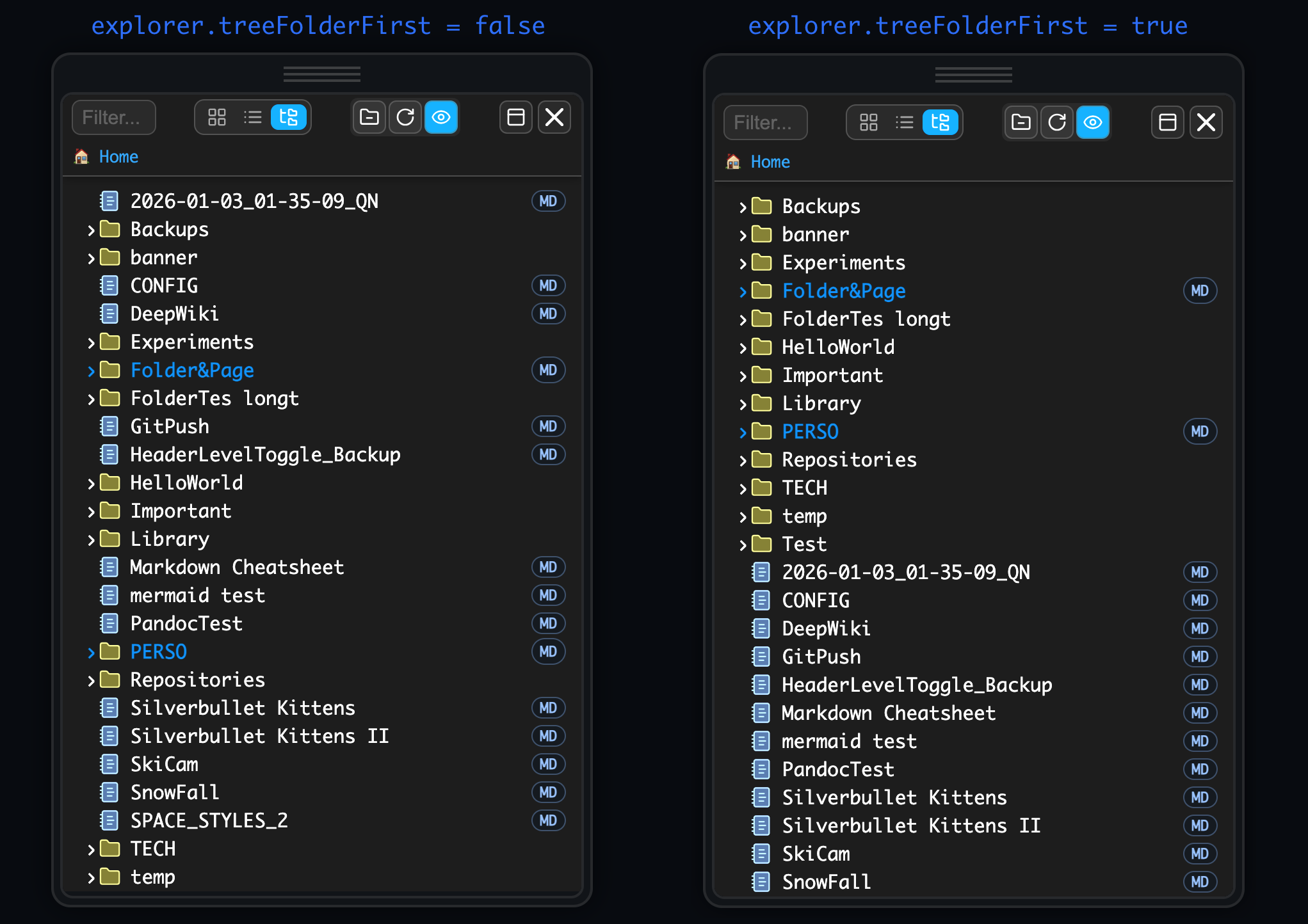Click Home breadcrumb in right panel
This screenshot has height=924, width=1308.
pos(770,162)
